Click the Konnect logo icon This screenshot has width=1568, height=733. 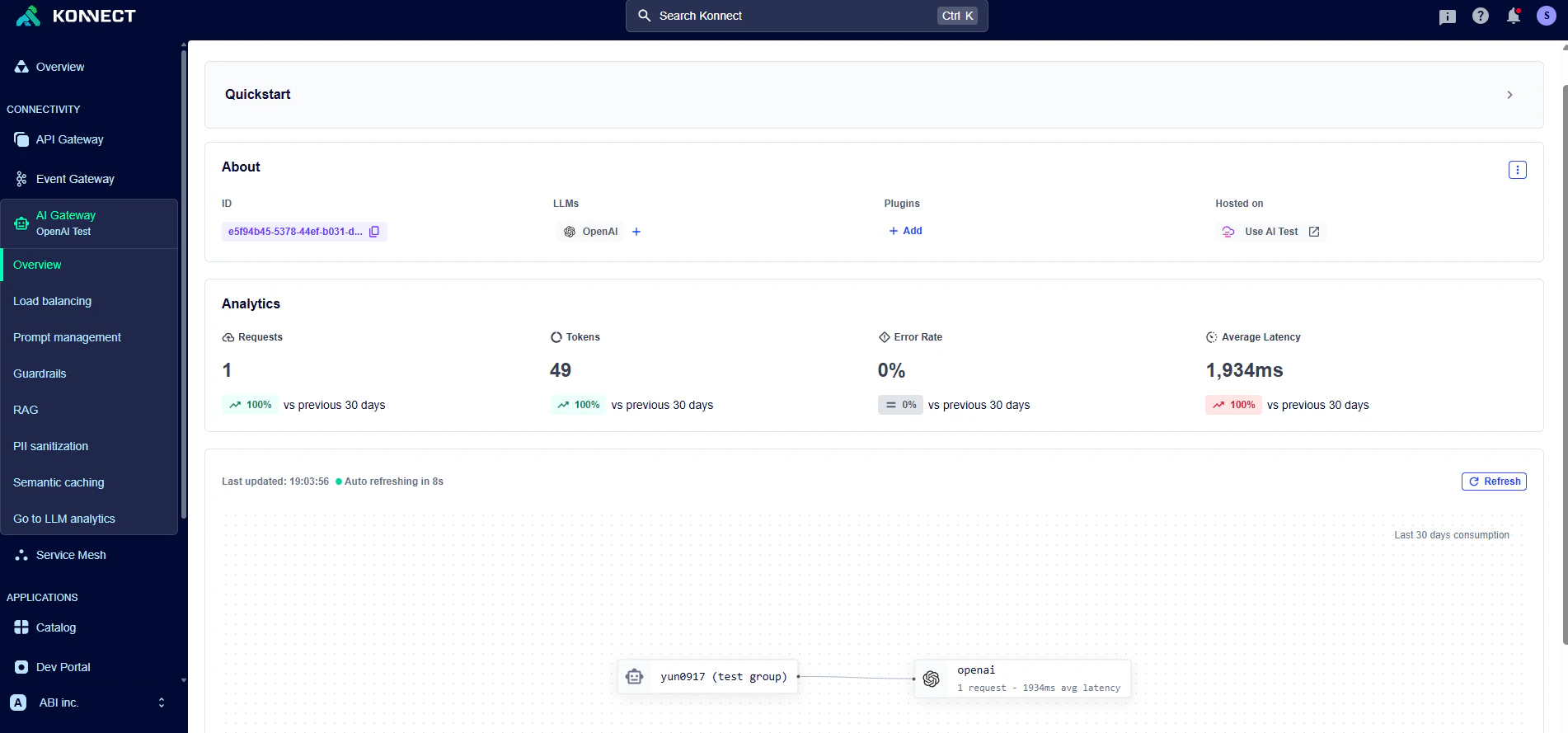point(28,16)
